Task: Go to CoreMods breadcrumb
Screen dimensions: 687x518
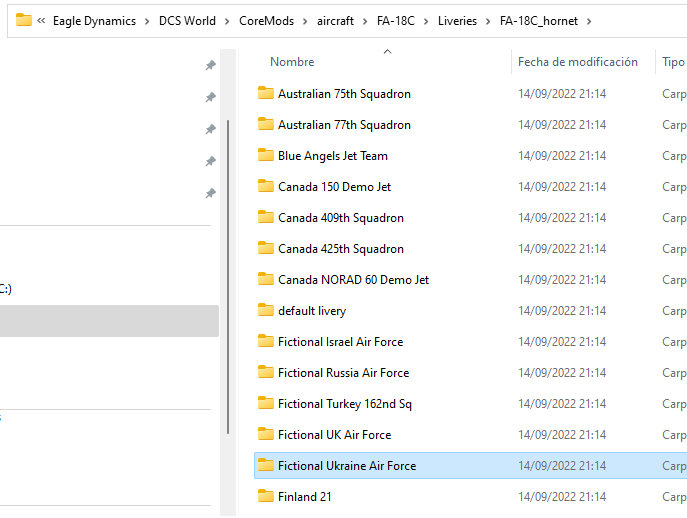Action: (x=266, y=21)
